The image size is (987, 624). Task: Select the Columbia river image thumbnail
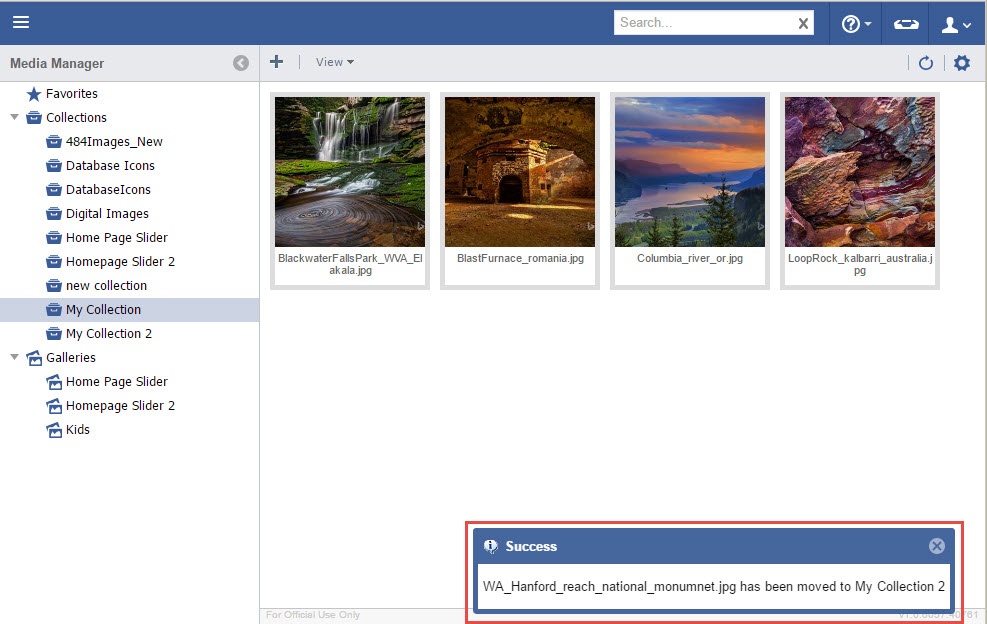690,172
